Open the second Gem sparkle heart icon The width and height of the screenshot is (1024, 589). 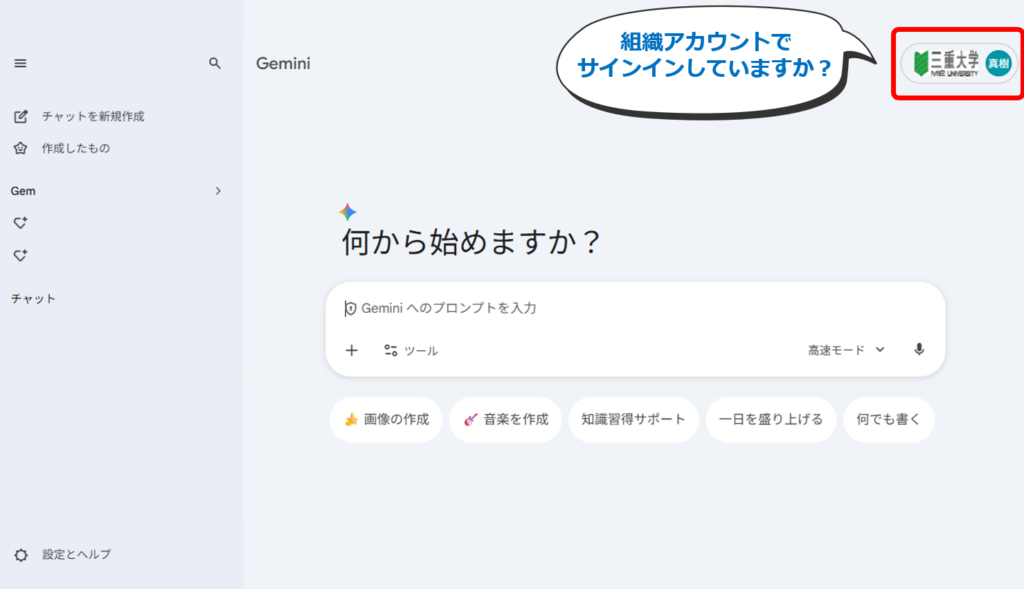pos(20,256)
